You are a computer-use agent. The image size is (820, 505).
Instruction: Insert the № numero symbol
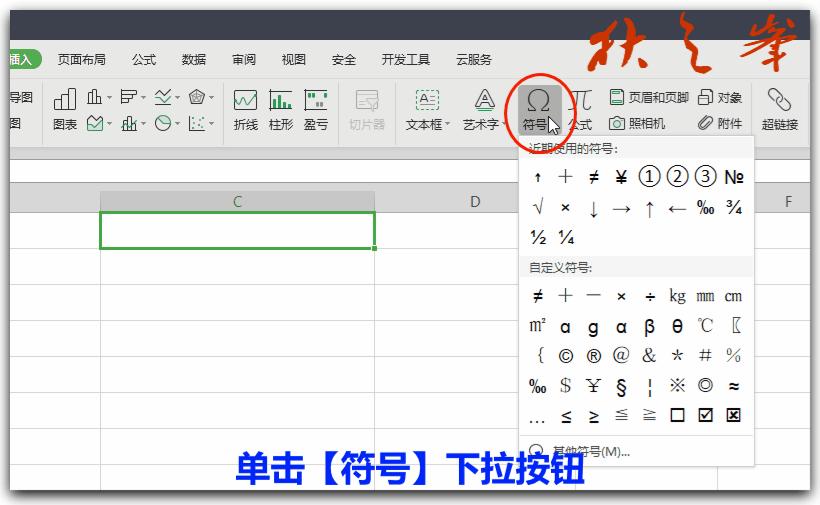[x=734, y=177]
